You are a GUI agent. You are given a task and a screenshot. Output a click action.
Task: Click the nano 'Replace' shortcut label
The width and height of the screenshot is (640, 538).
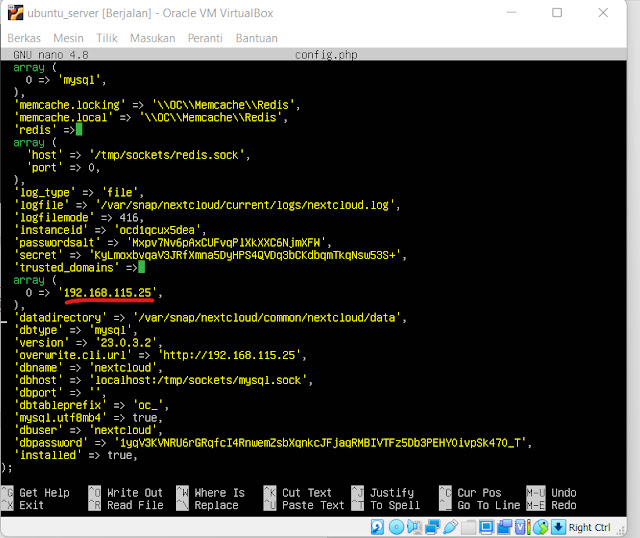[216, 505]
